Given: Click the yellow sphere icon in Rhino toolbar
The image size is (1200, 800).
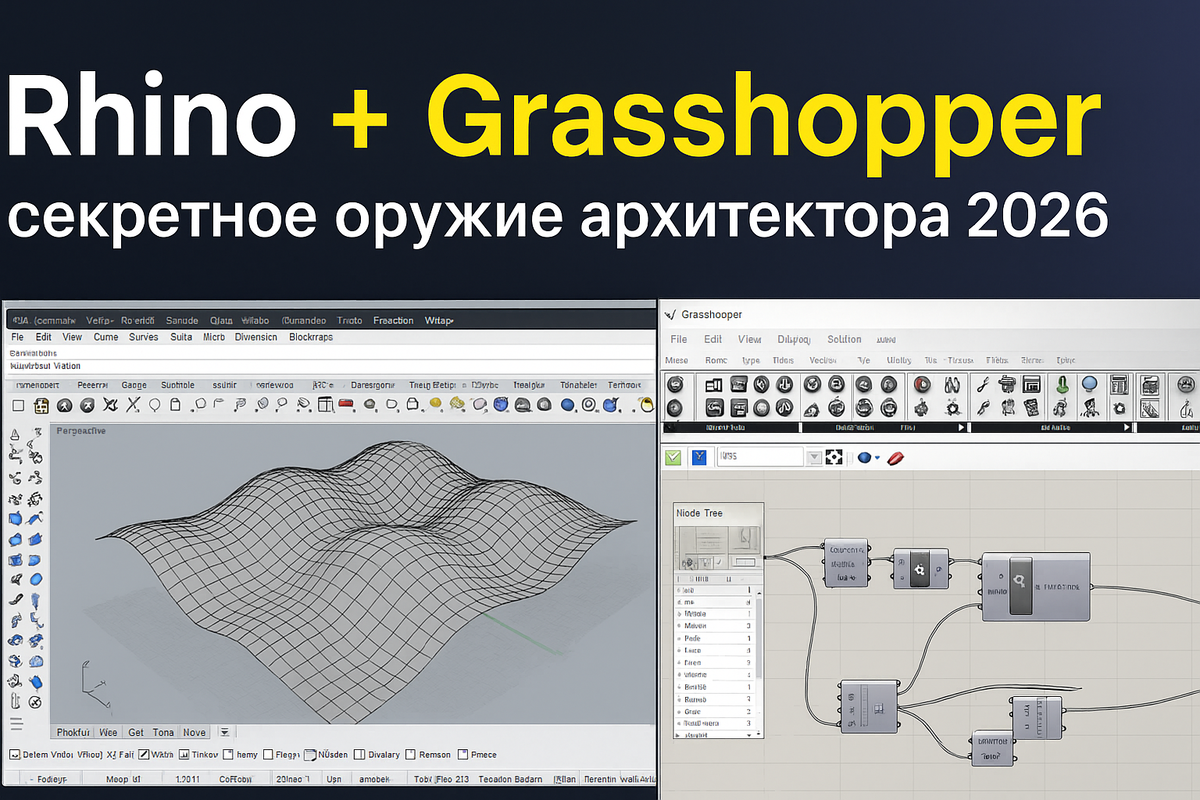Looking at the screenshot, I should (436, 403).
